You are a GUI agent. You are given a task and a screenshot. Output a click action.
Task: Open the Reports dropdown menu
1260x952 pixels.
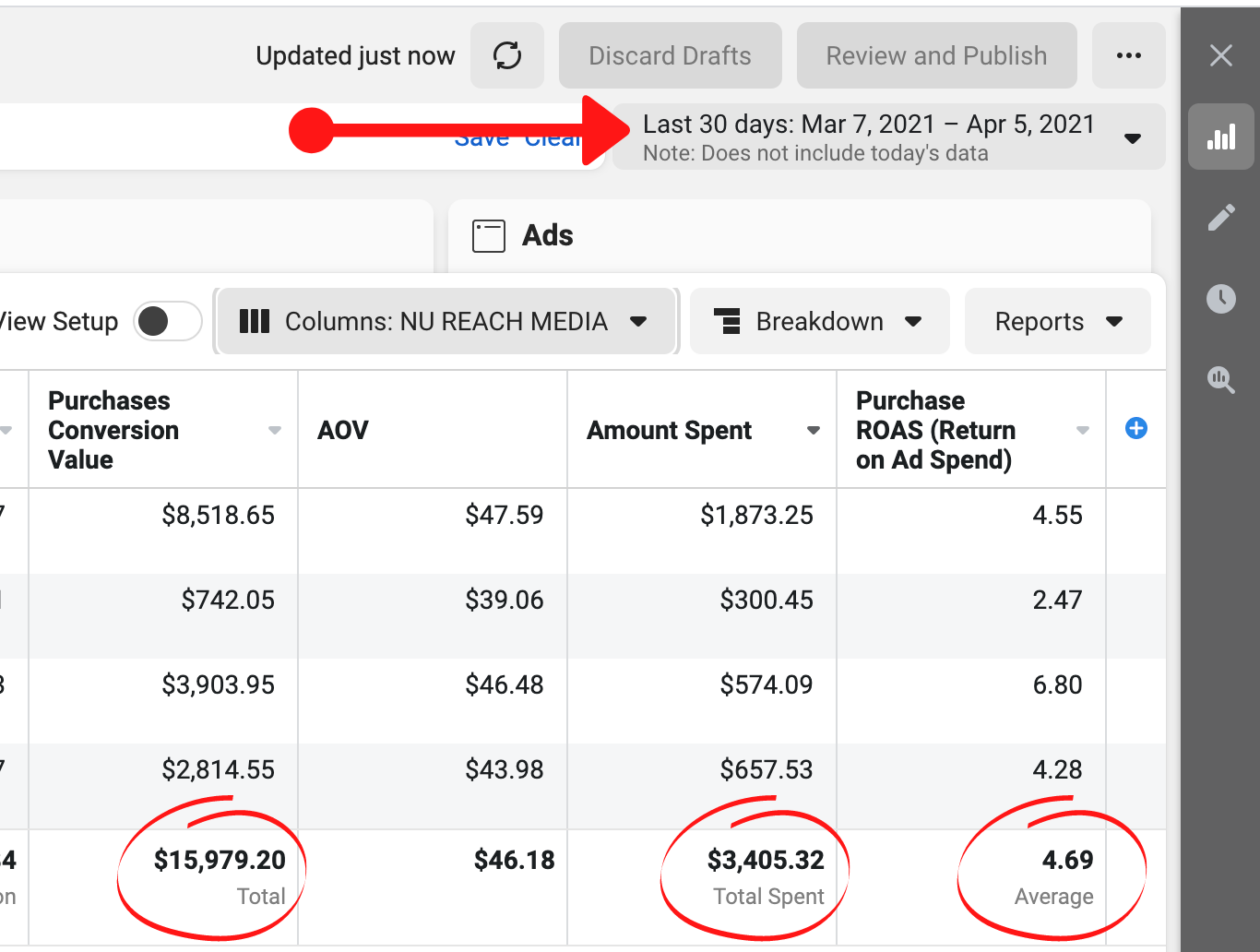tap(1057, 321)
